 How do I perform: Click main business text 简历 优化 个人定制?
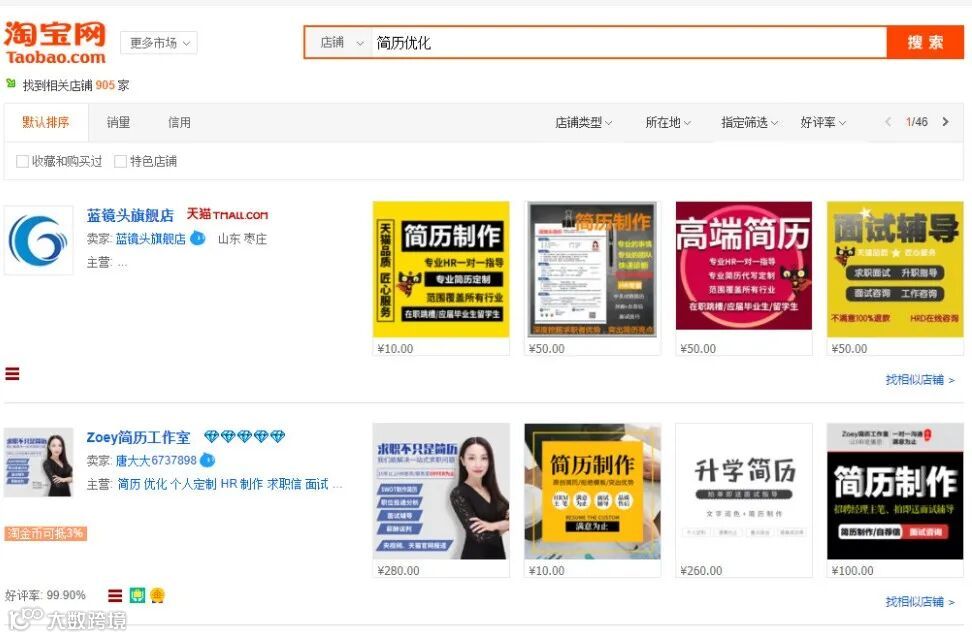(x=167, y=484)
